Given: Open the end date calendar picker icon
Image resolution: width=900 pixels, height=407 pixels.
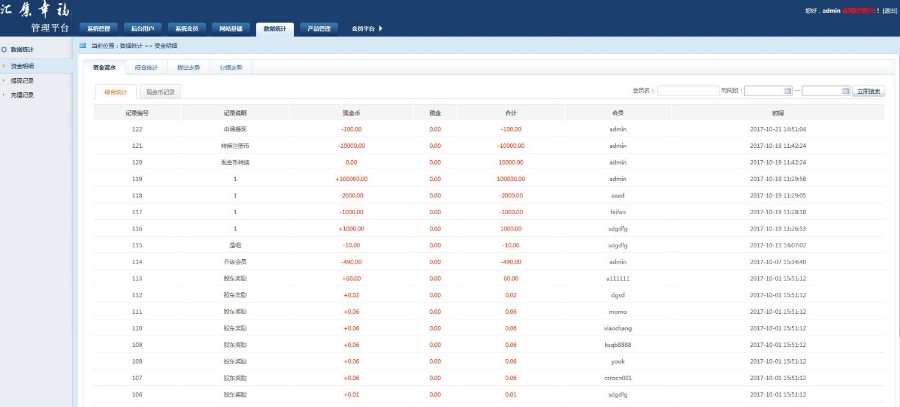Looking at the screenshot, I should pos(845,91).
